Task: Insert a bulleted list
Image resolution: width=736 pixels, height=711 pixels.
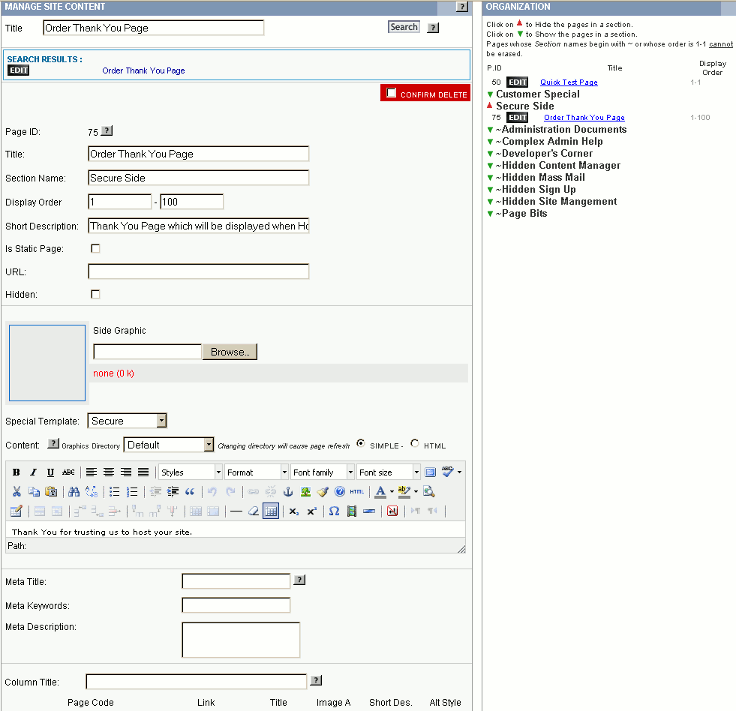Action: [114, 491]
